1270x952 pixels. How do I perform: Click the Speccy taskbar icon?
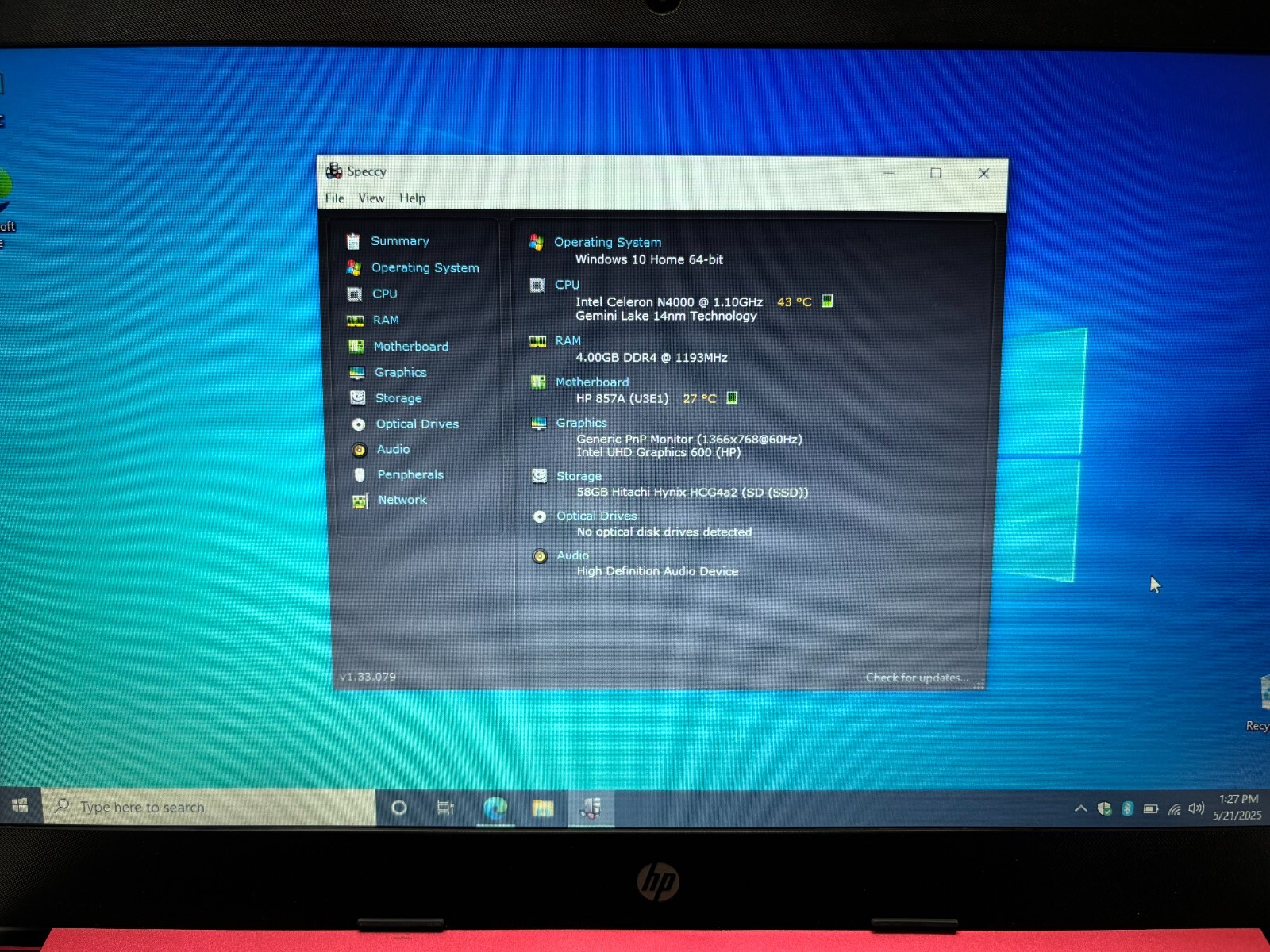591,808
